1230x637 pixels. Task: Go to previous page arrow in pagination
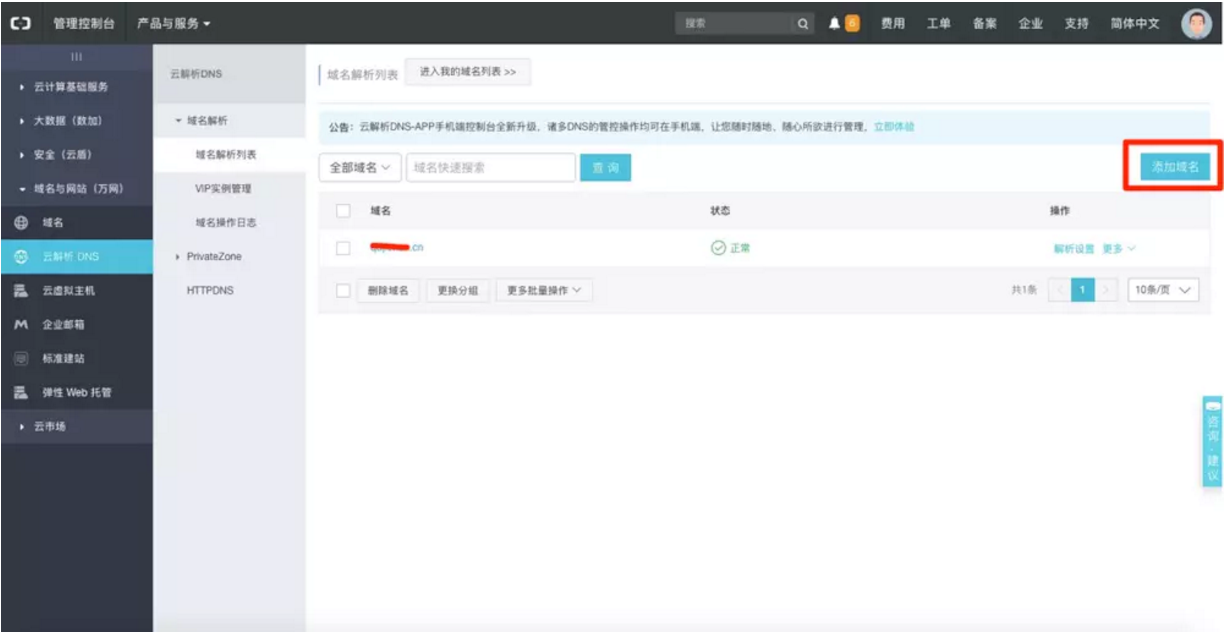(x=1058, y=290)
